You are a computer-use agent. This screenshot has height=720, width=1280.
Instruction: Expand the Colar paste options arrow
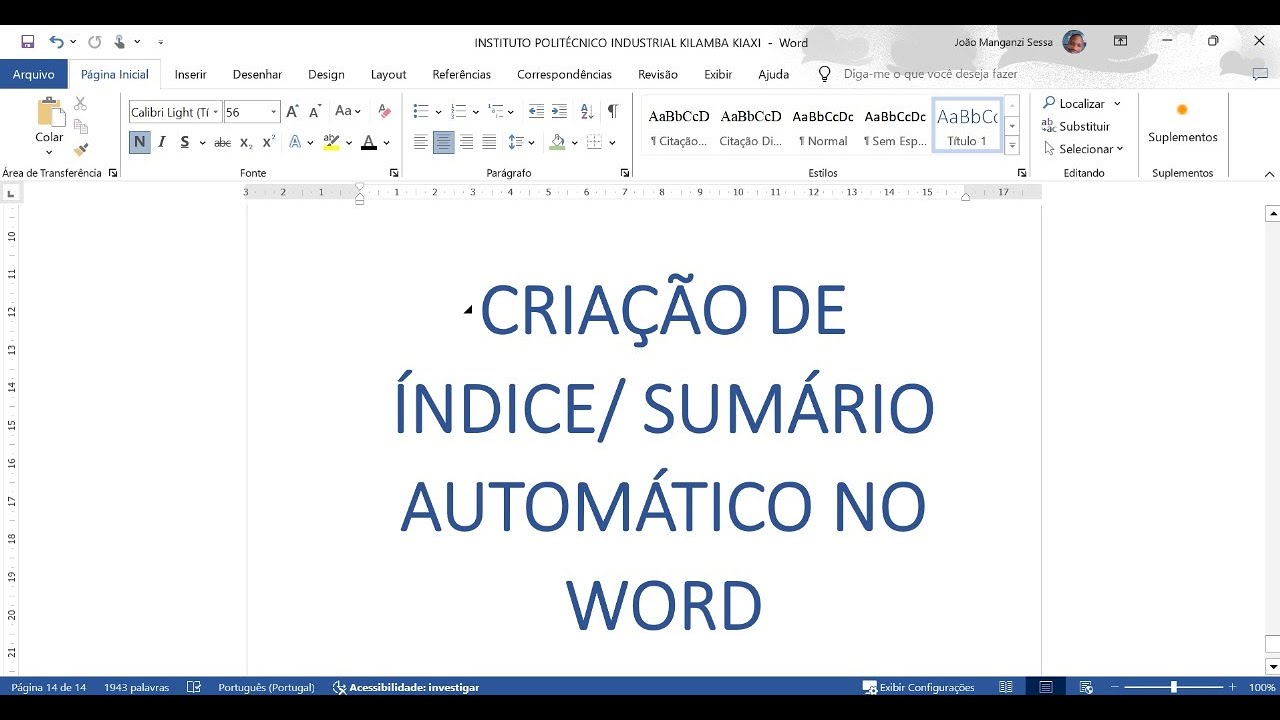49,152
